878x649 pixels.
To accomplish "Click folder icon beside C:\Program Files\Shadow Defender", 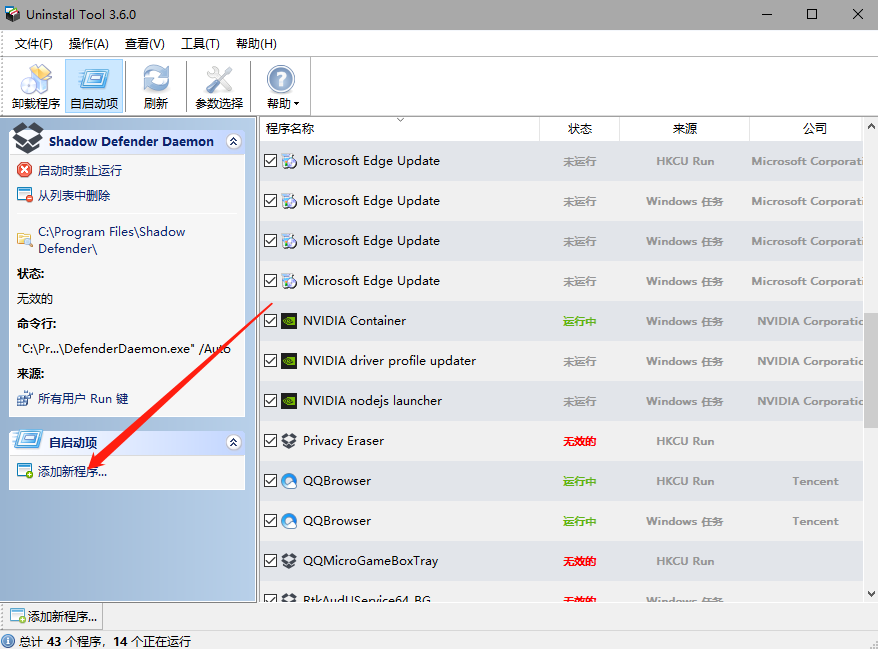I will point(25,240).
